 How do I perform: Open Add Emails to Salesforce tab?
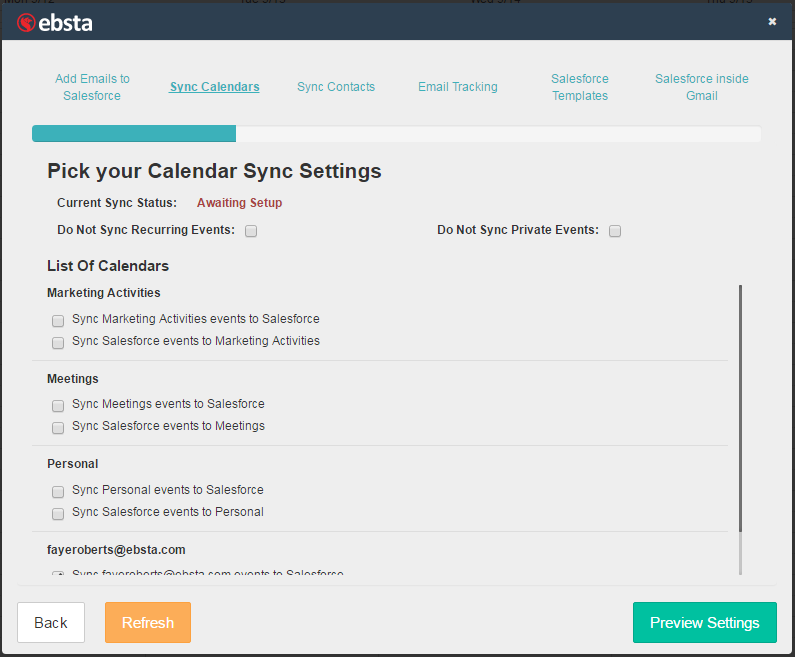[92, 87]
